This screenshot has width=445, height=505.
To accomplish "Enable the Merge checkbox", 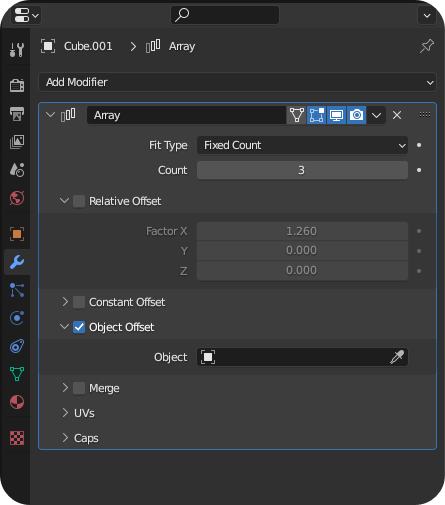I will point(79,388).
